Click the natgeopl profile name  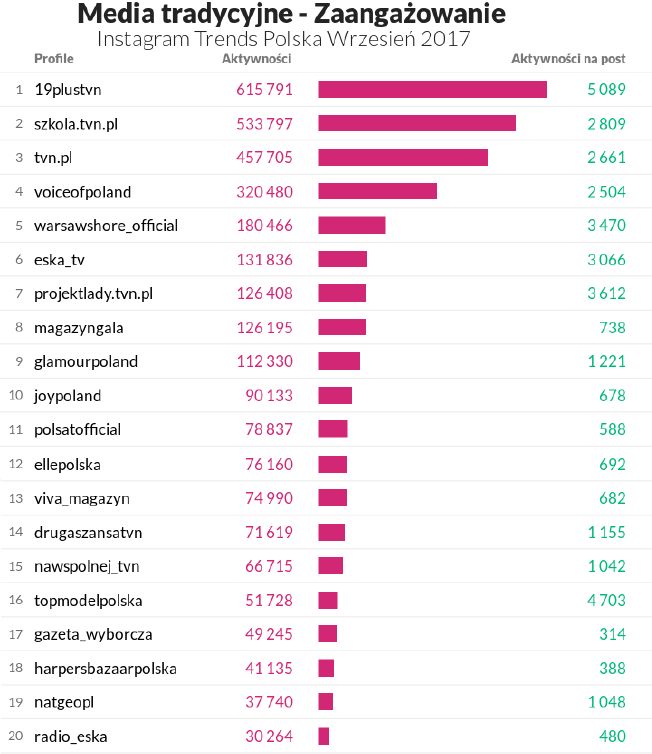[x=63, y=703]
